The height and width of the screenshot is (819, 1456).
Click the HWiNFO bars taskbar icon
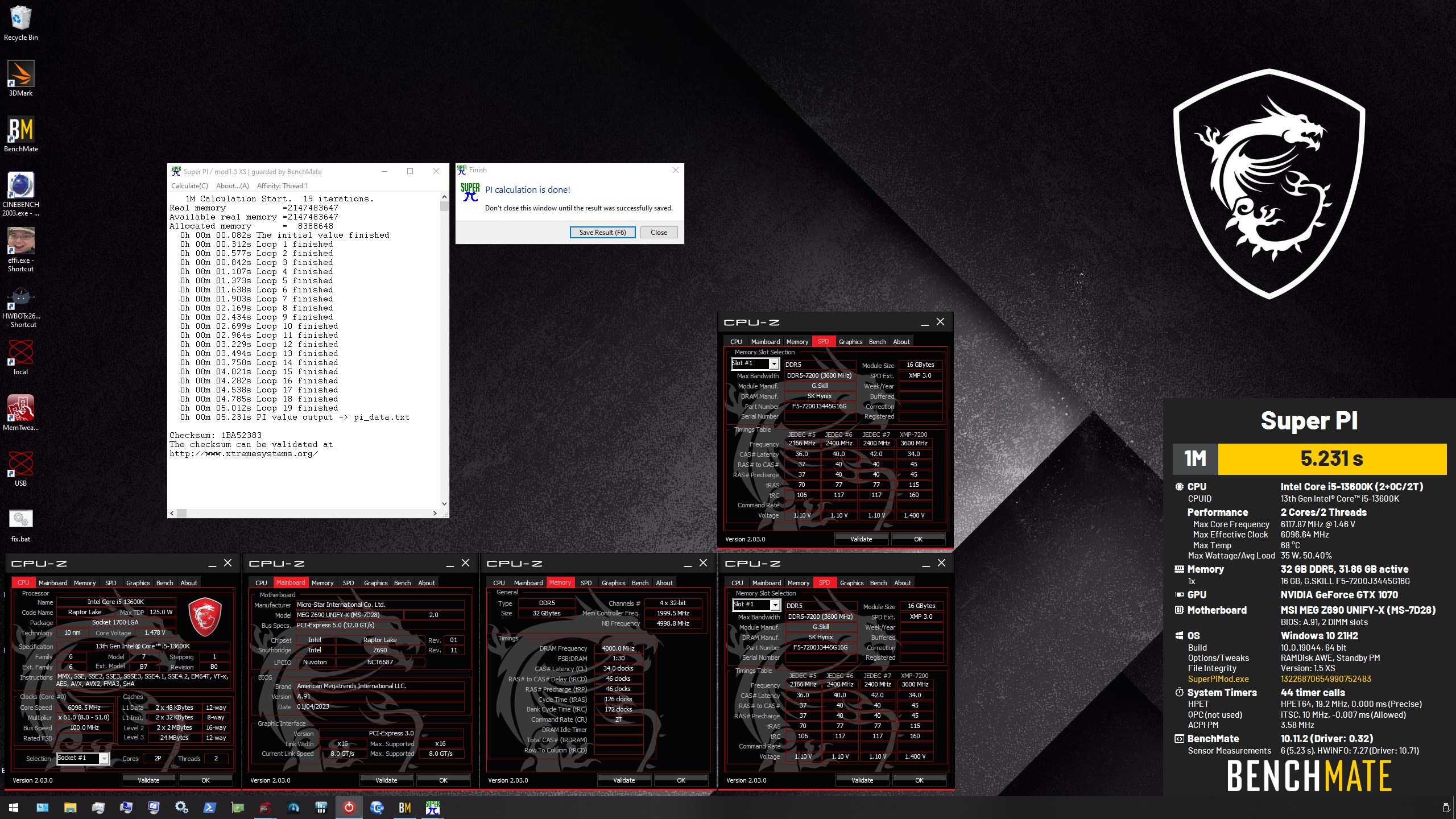click(x=321, y=808)
